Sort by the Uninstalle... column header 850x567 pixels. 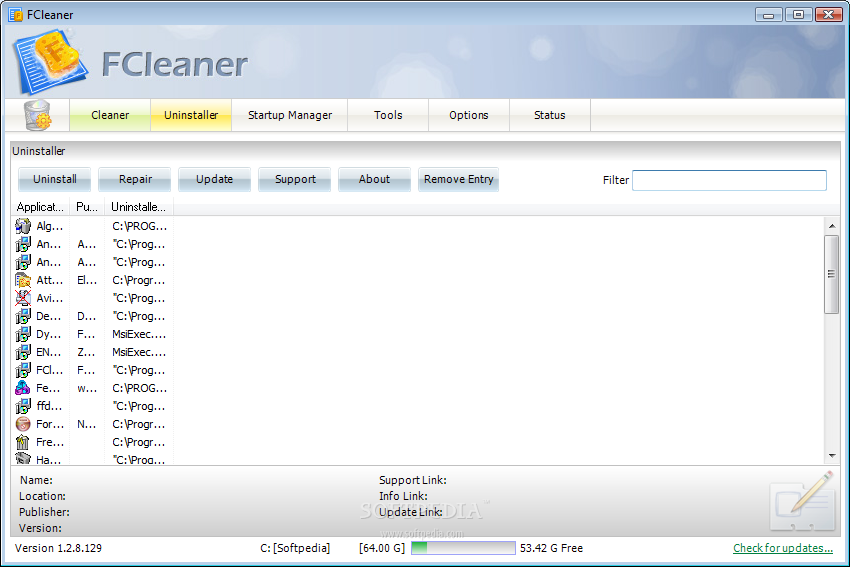point(139,207)
